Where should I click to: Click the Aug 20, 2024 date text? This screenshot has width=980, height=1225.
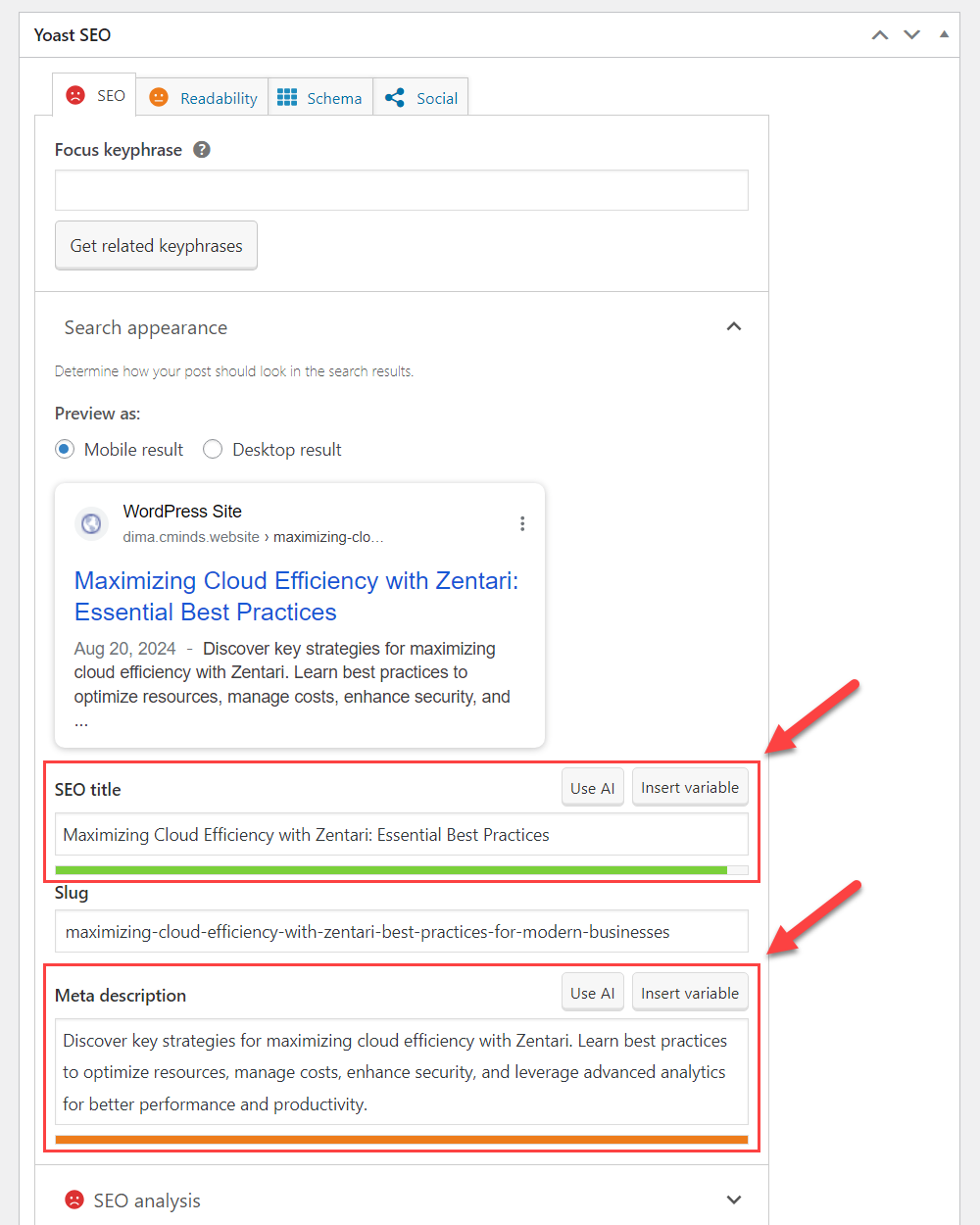pos(124,649)
